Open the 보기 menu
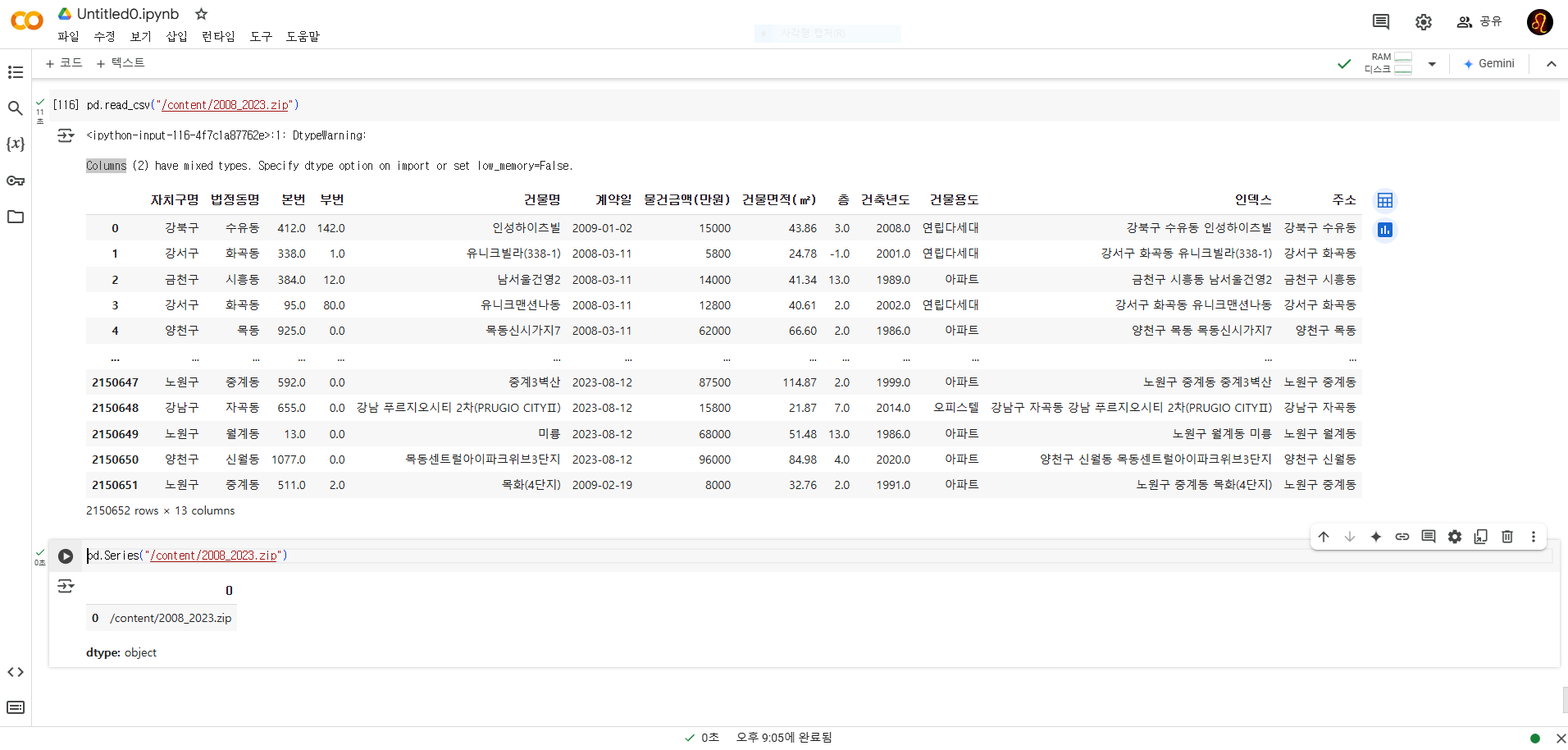The height and width of the screenshot is (750, 1568). click(x=140, y=37)
